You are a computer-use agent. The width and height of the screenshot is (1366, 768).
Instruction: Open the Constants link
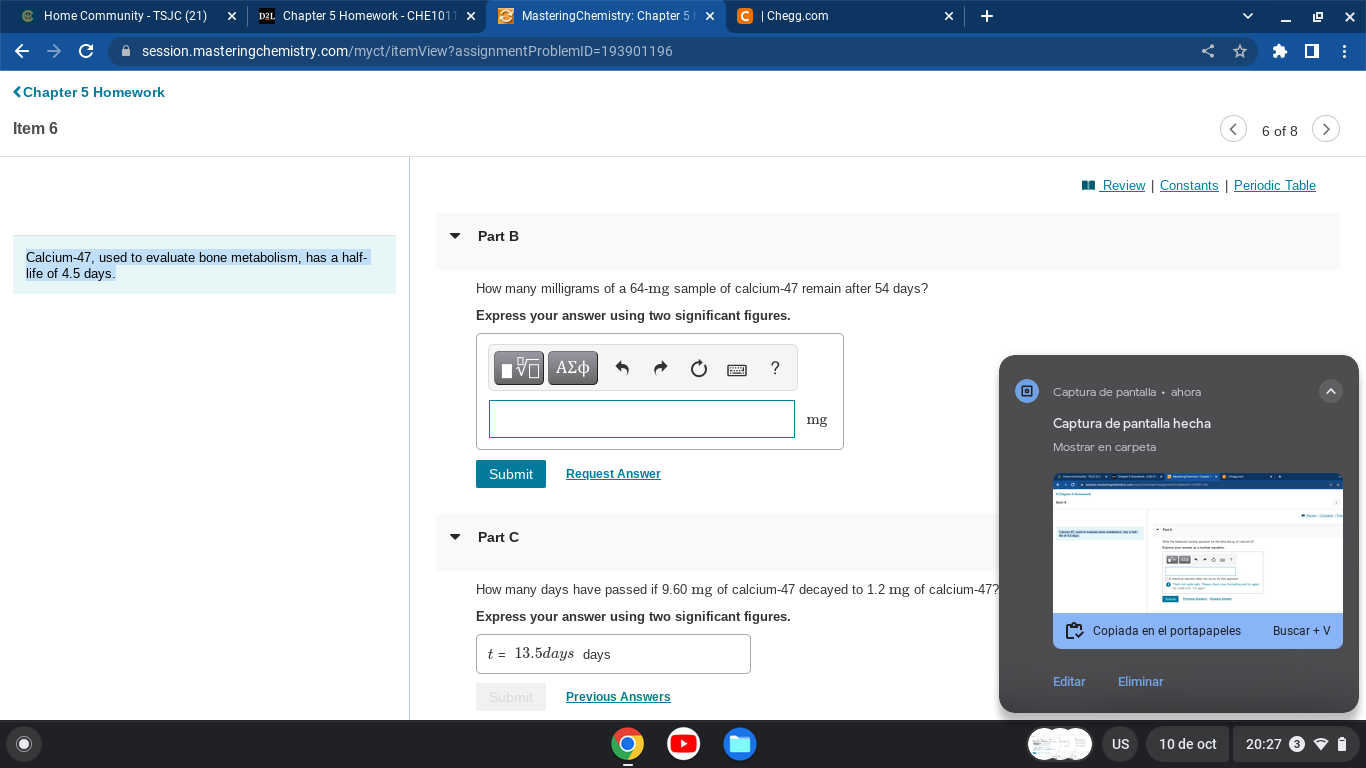coord(1189,185)
